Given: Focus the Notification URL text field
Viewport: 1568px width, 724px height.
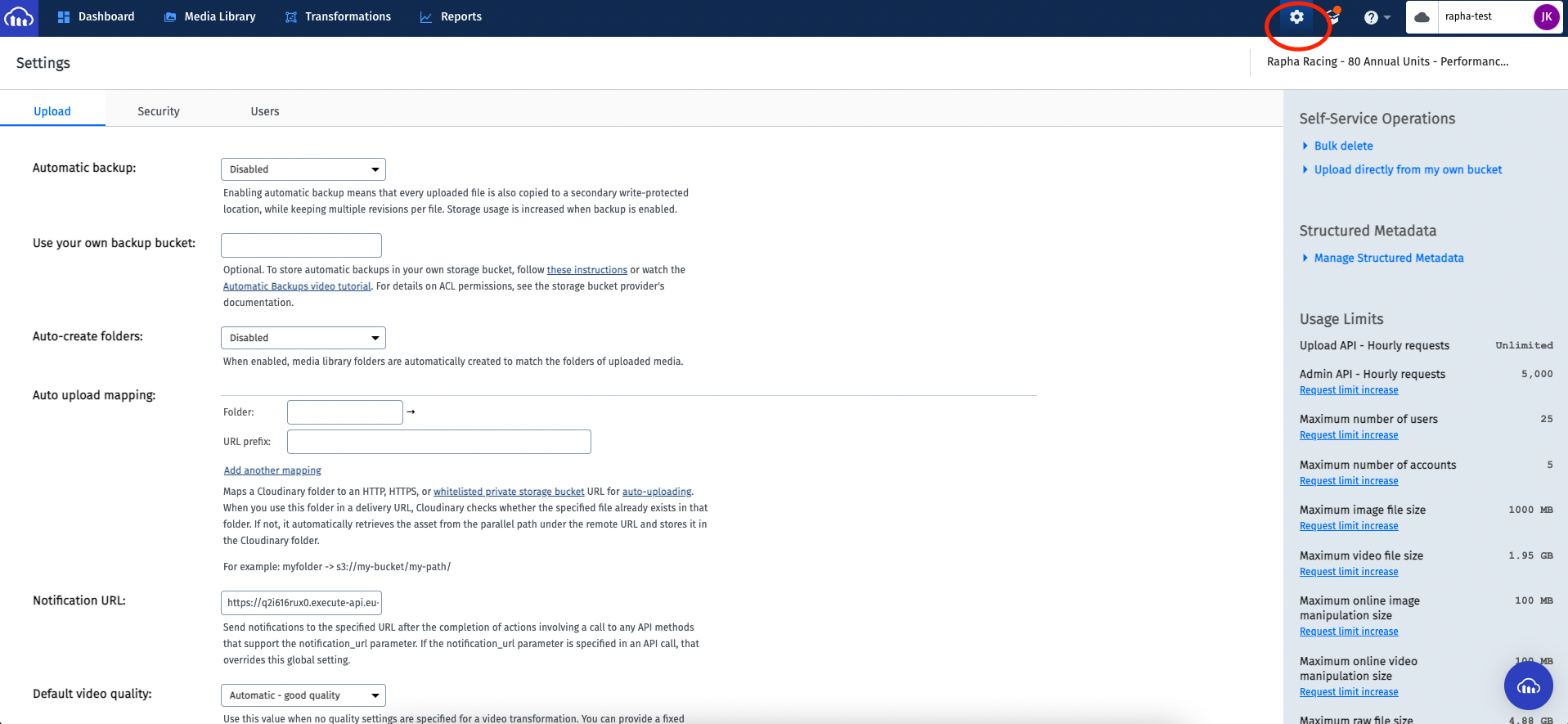Looking at the screenshot, I should (x=301, y=603).
